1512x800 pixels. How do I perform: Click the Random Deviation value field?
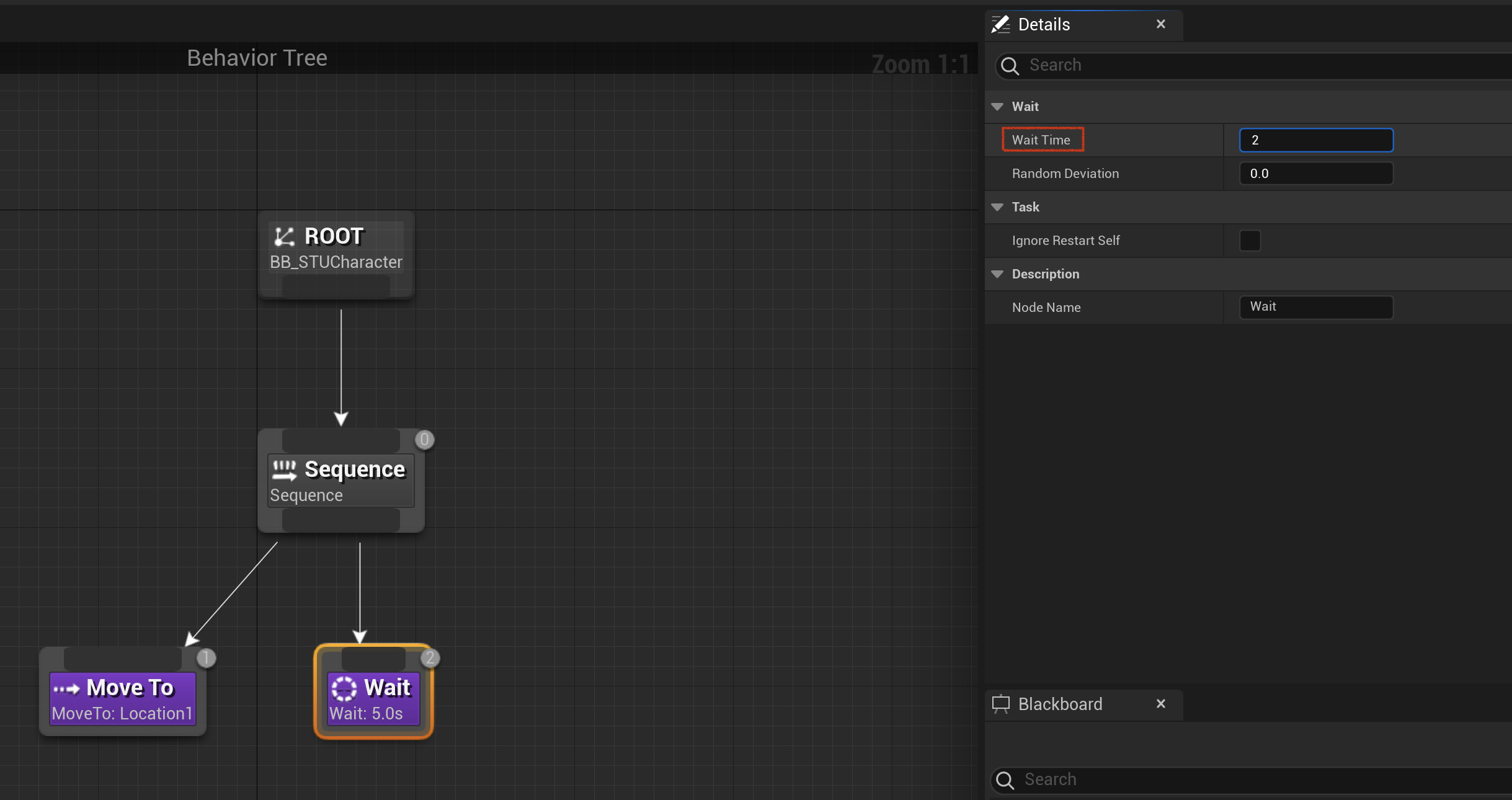(1316, 174)
